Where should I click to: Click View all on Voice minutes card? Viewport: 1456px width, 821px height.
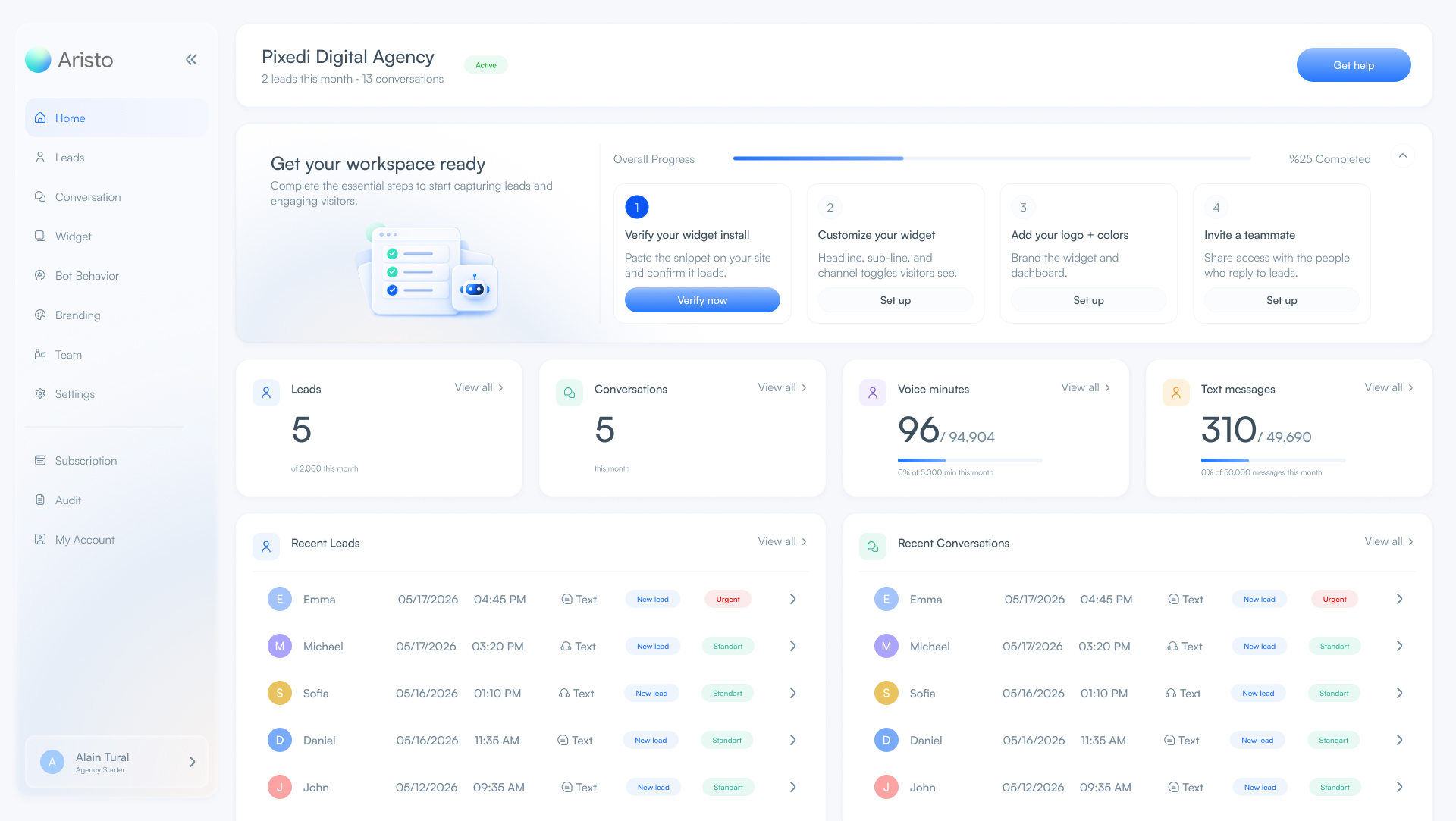(1086, 387)
